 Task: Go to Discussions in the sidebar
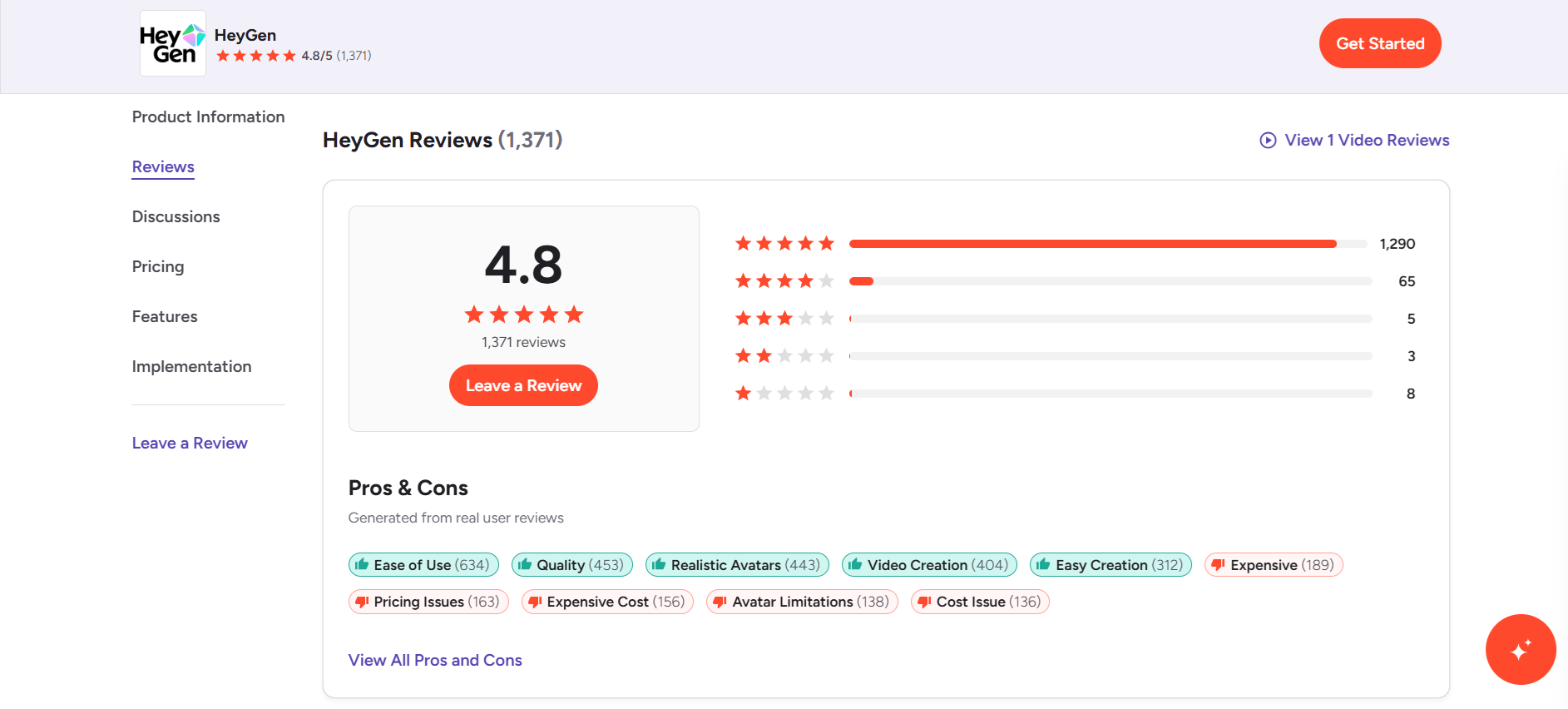click(x=176, y=216)
